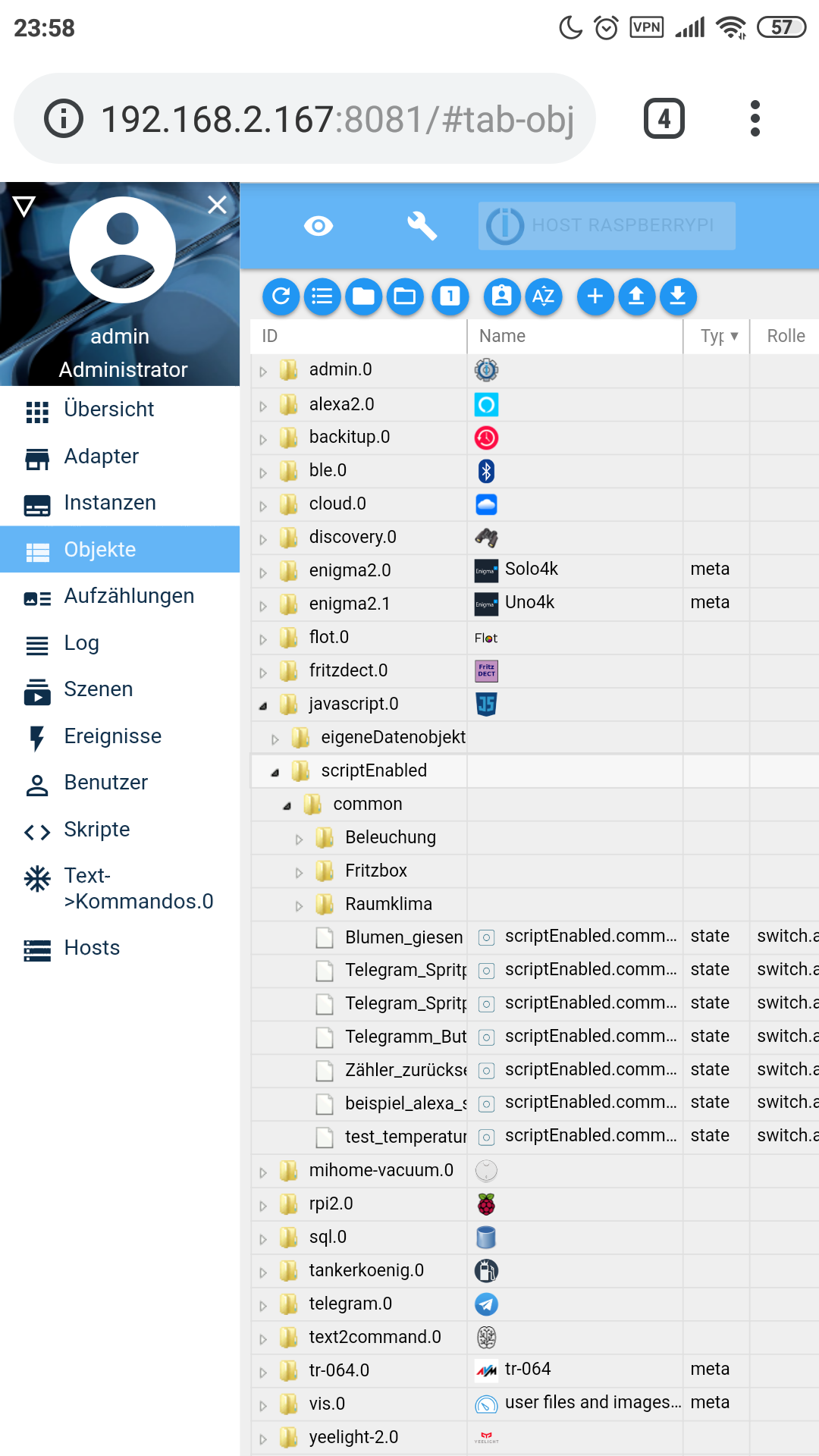The width and height of the screenshot is (819, 1456).
Task: Click the download arrow toolbar icon
Action: 678,297
